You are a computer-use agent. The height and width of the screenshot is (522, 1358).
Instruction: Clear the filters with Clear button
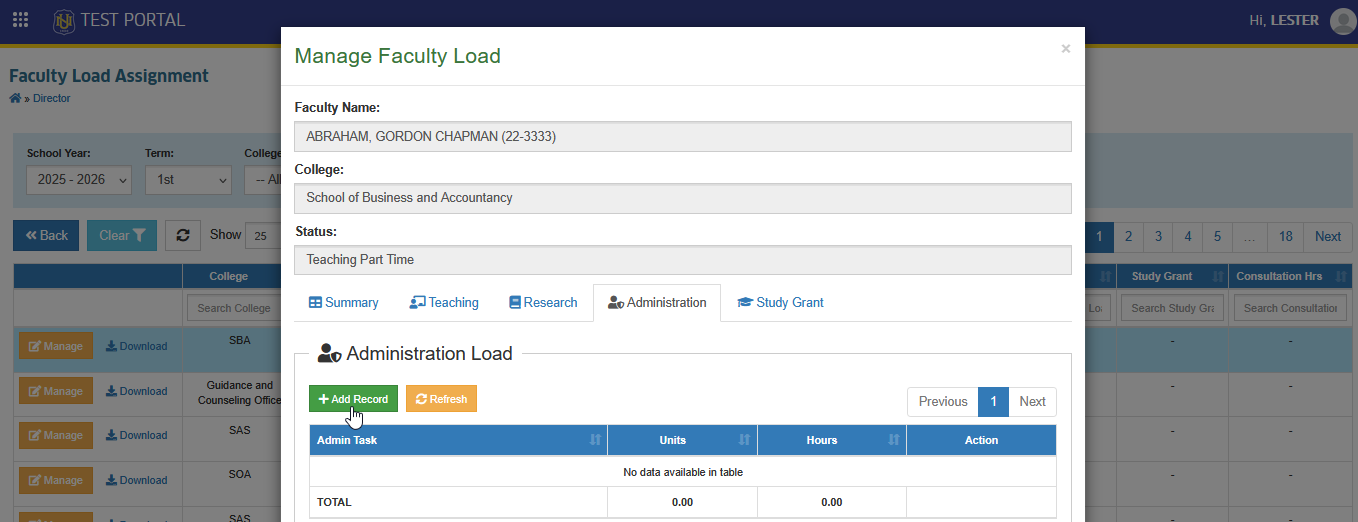122,236
